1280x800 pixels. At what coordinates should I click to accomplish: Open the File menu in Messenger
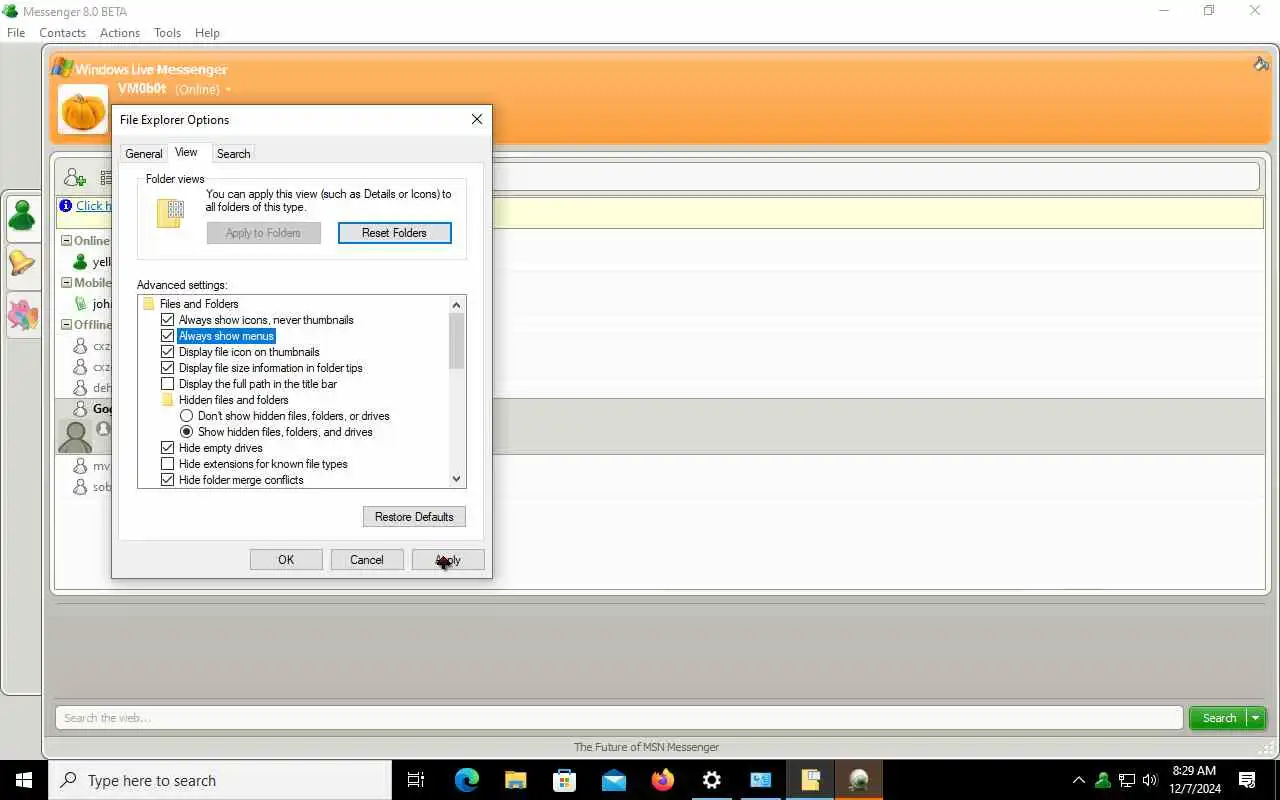click(16, 33)
